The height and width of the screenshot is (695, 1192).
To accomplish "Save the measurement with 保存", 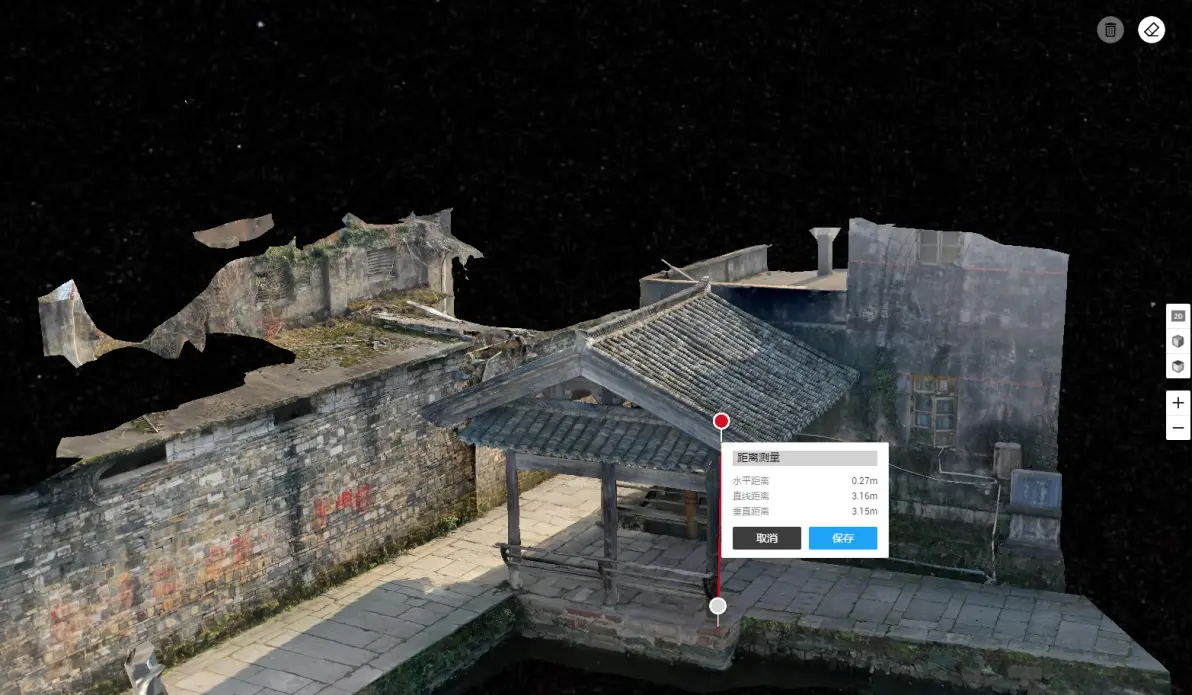I will (x=842, y=538).
